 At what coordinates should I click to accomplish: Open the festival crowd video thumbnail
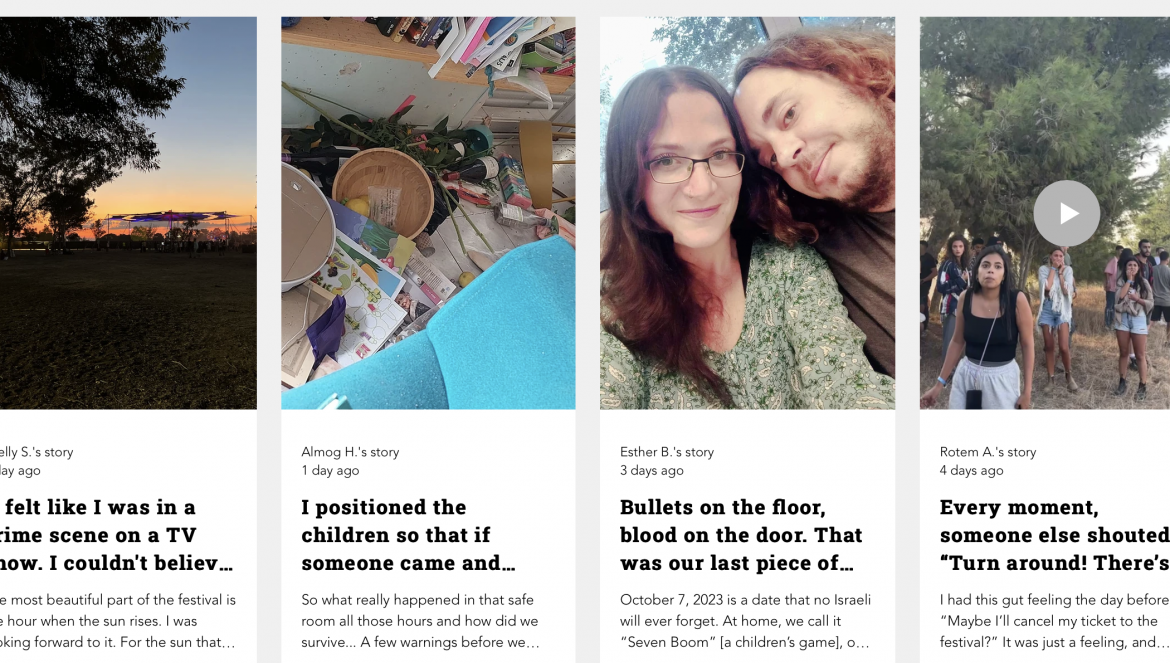pos(1045,213)
